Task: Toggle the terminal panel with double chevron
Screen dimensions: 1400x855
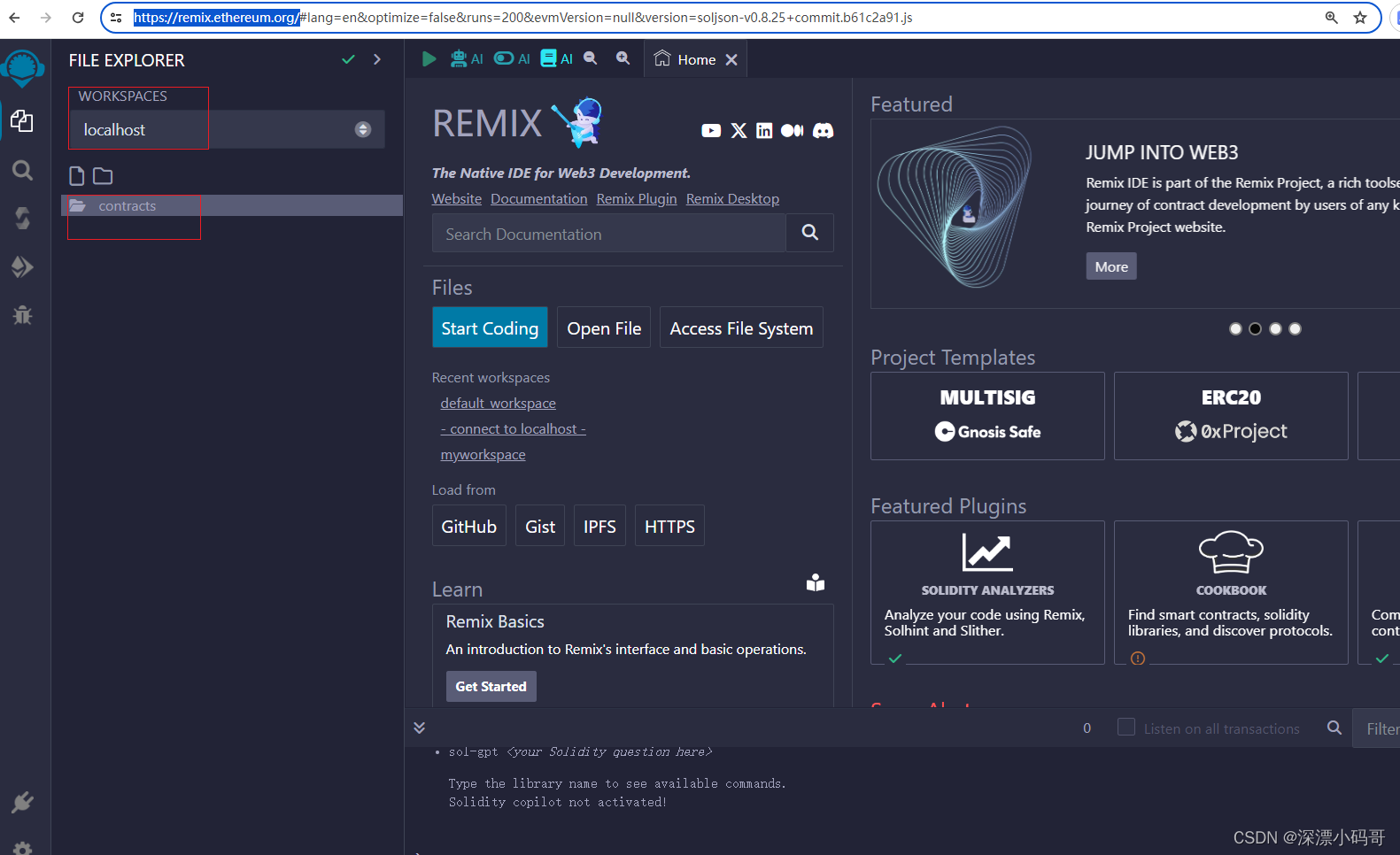Action: (420, 728)
